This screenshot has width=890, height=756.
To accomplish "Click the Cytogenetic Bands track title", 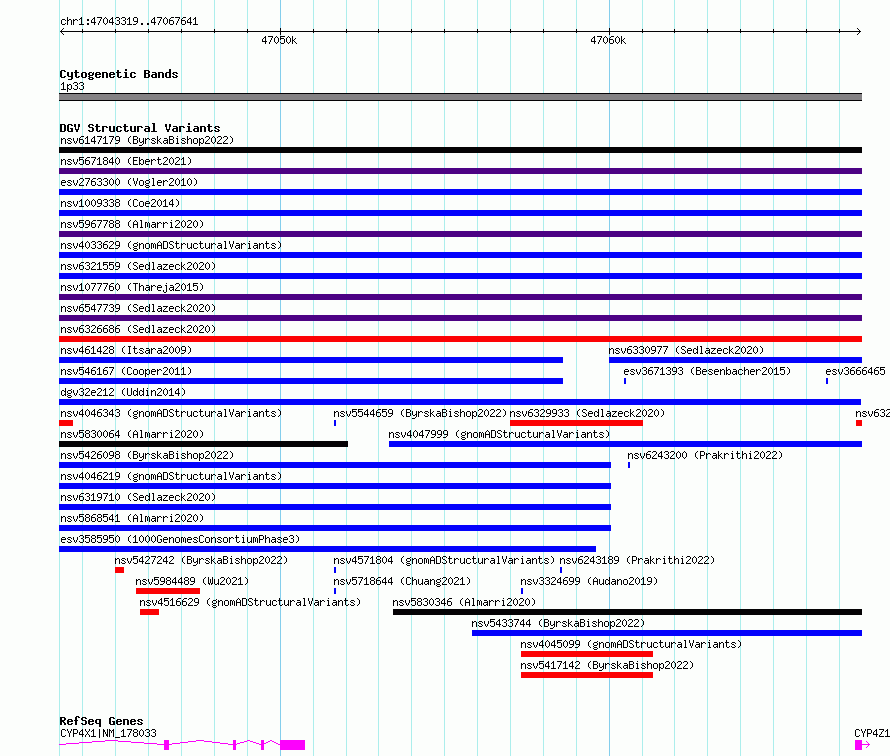I will tap(119, 74).
